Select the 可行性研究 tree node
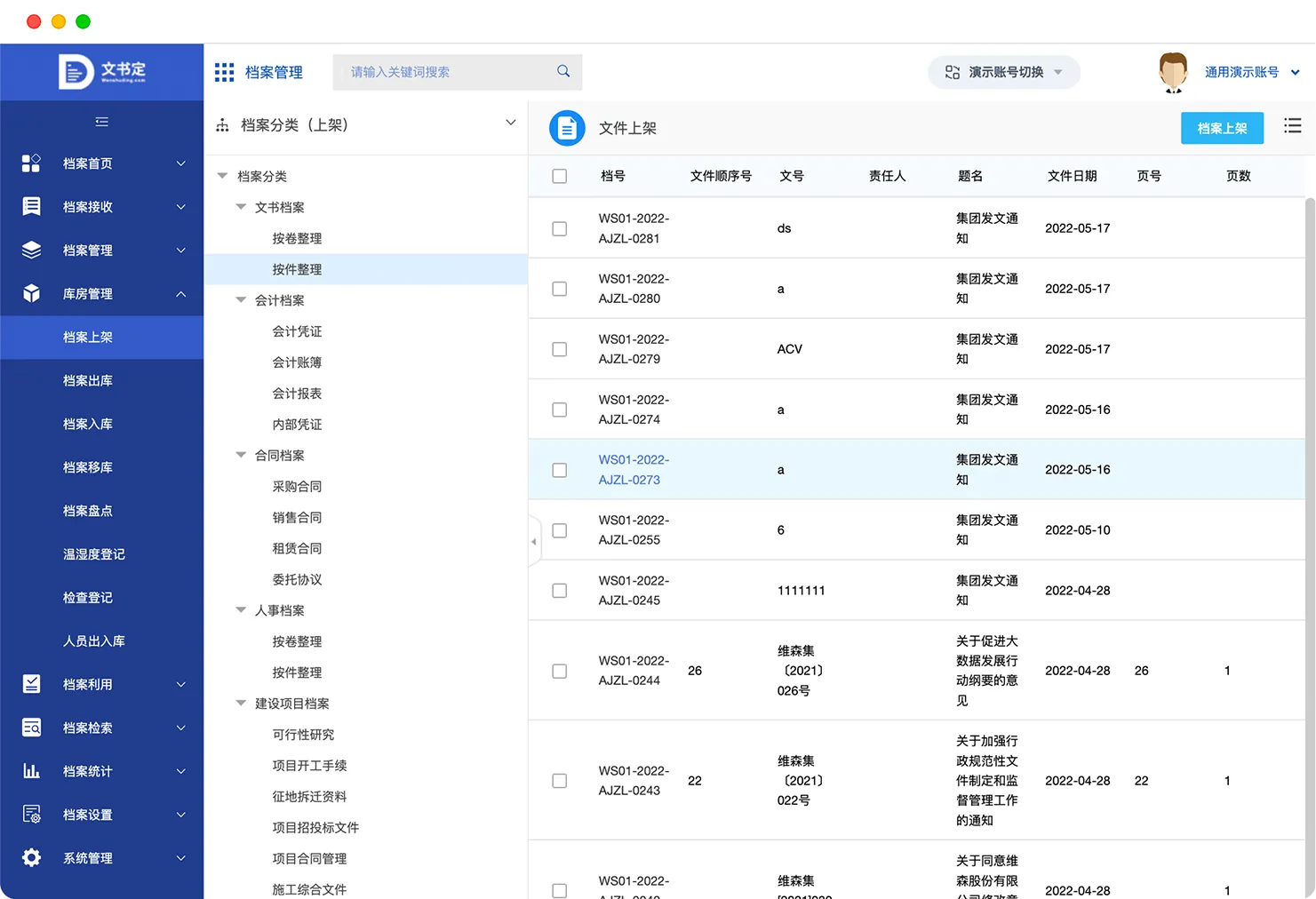Image resolution: width=1316 pixels, height=899 pixels. click(303, 735)
